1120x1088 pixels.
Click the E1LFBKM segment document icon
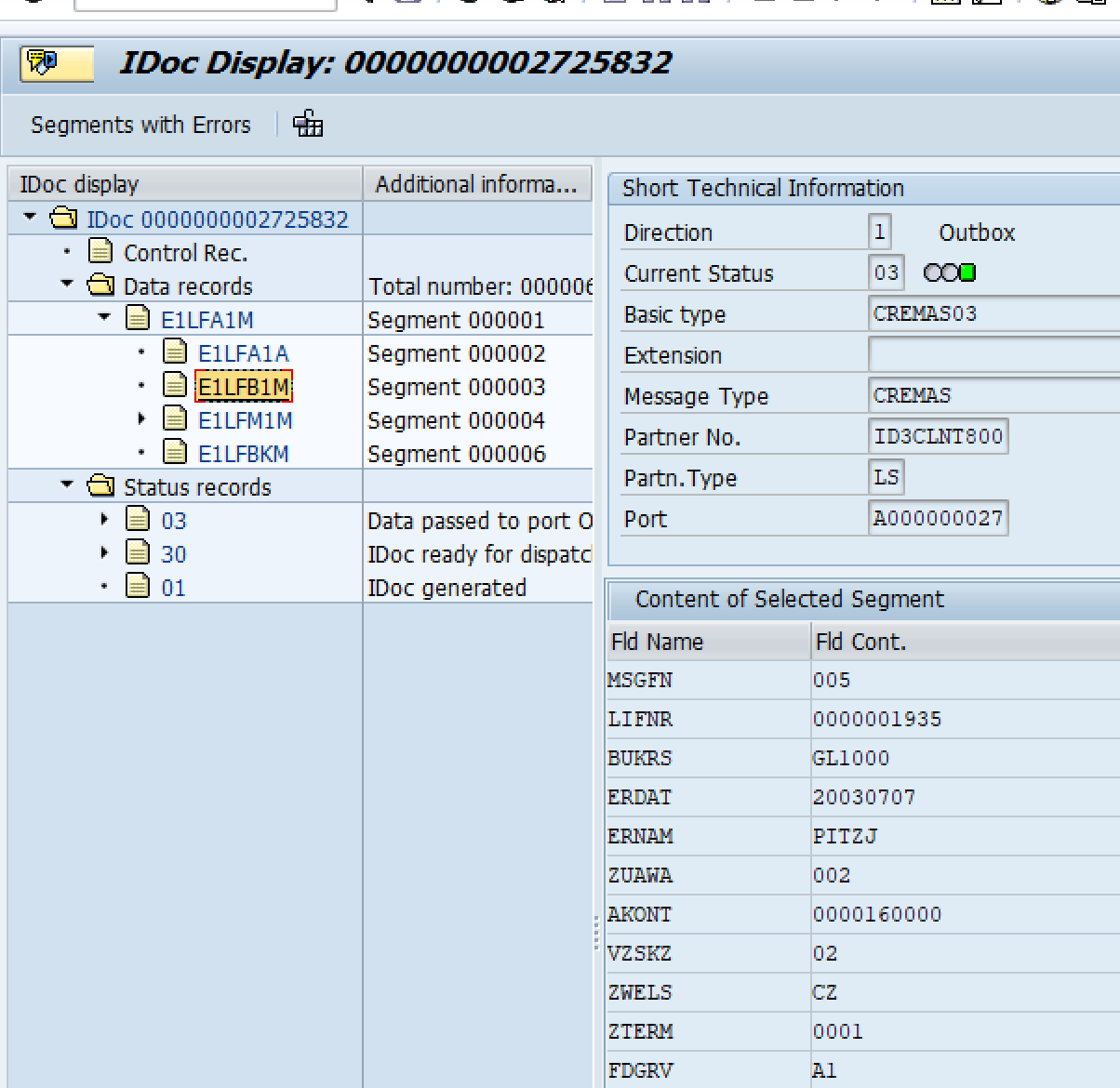(175, 453)
